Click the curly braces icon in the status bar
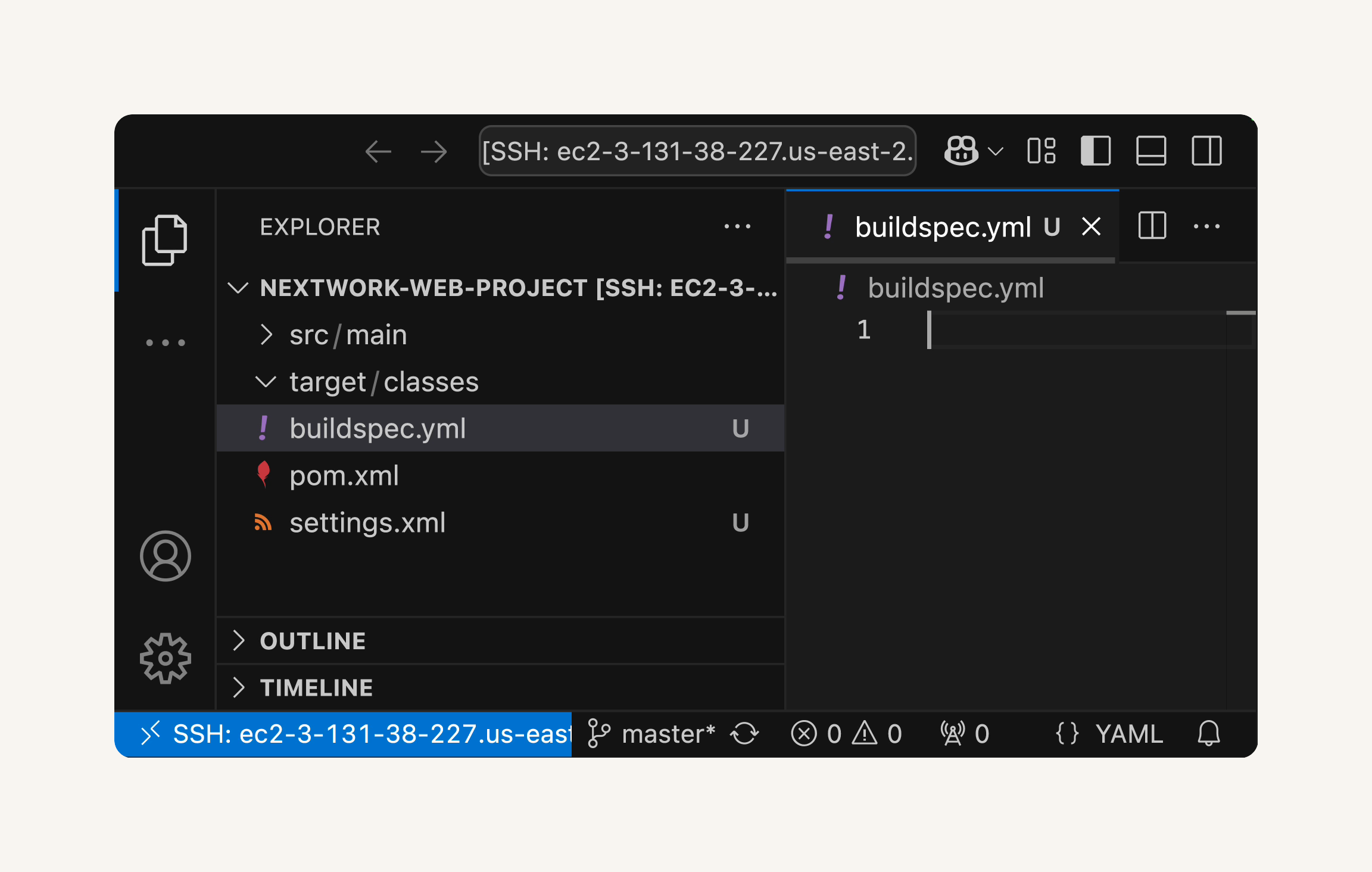The height and width of the screenshot is (872, 1372). 1067,734
